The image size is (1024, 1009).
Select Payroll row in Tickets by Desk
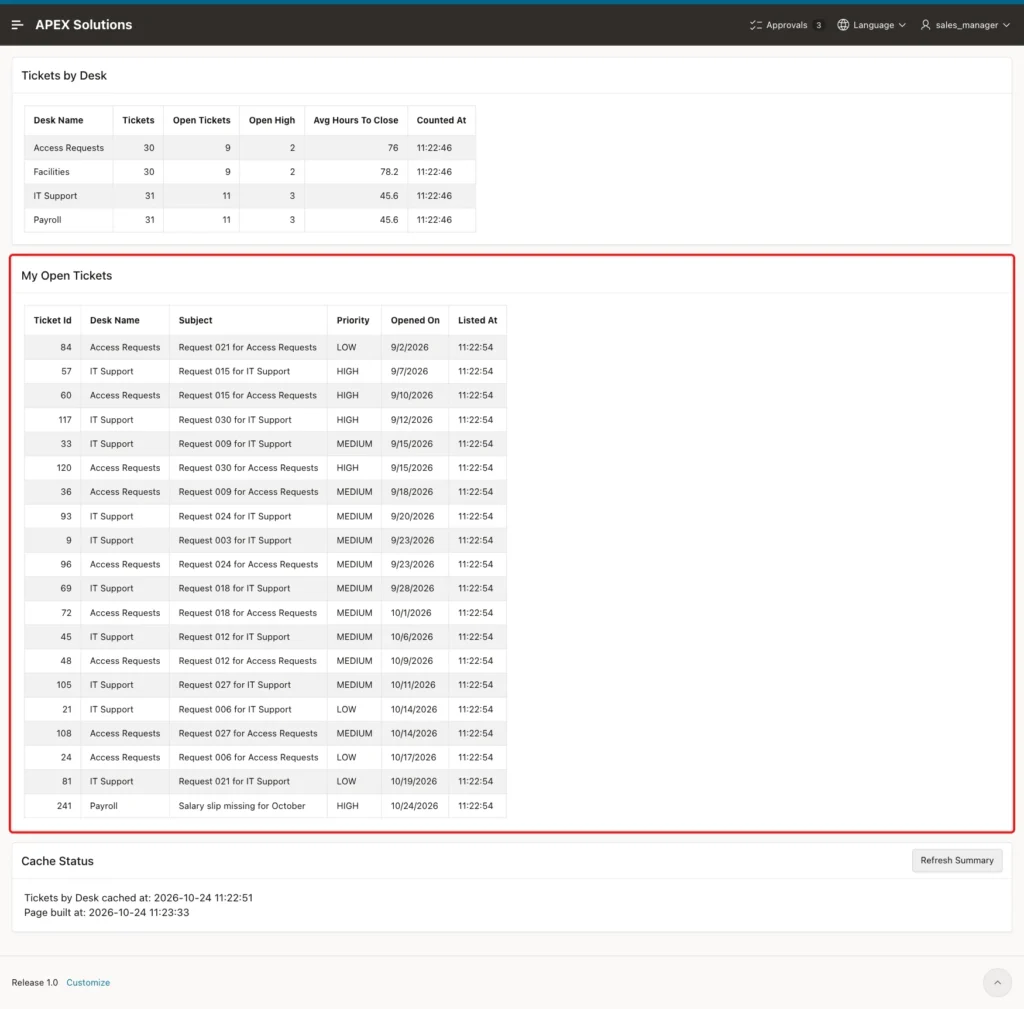[250, 219]
